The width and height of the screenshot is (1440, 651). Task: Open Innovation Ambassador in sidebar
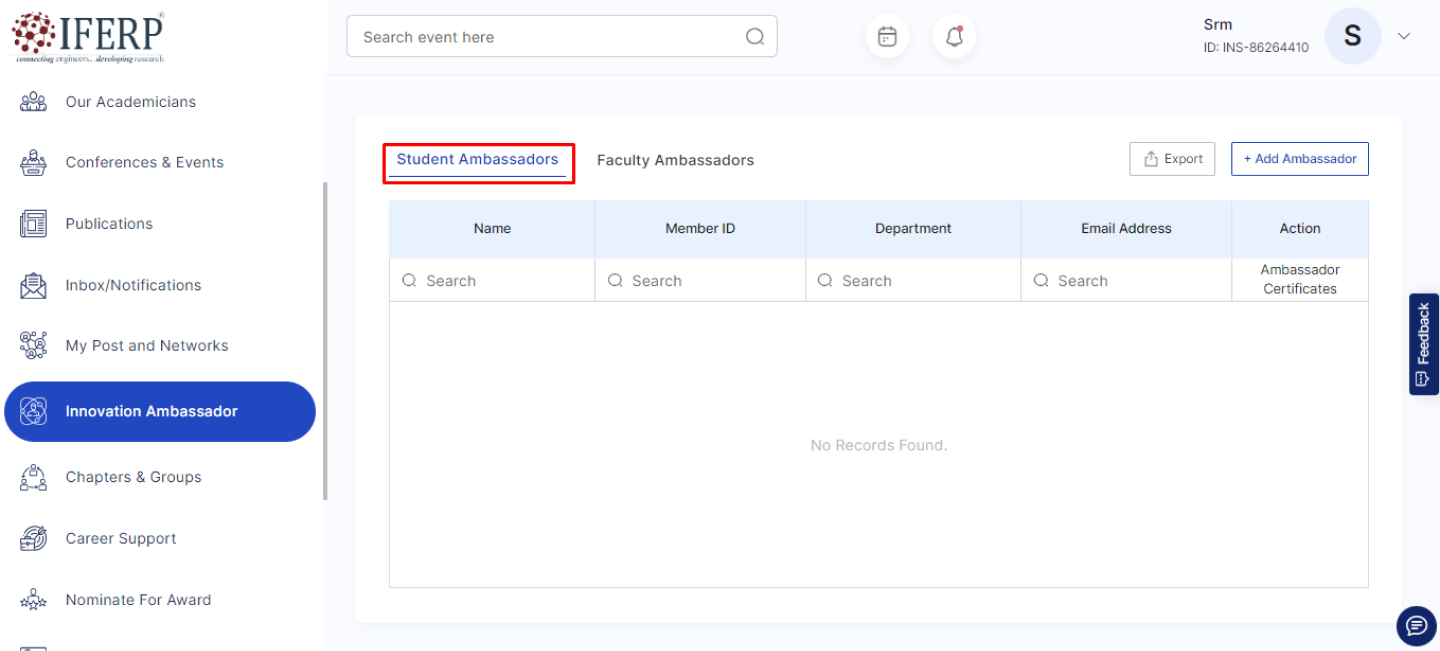click(x=160, y=411)
